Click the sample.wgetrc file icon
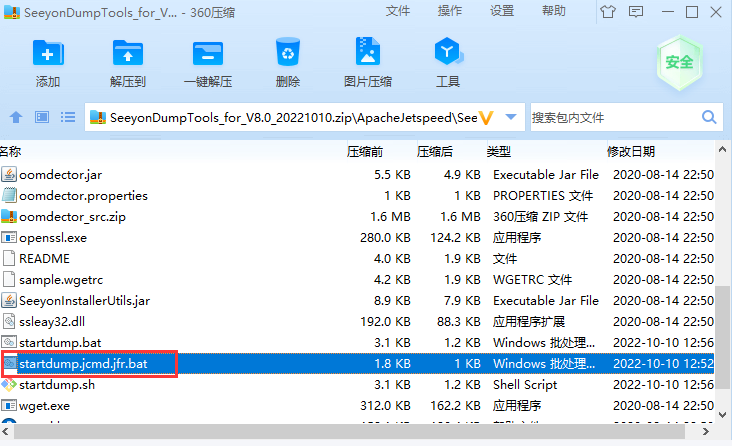 pos(9,279)
